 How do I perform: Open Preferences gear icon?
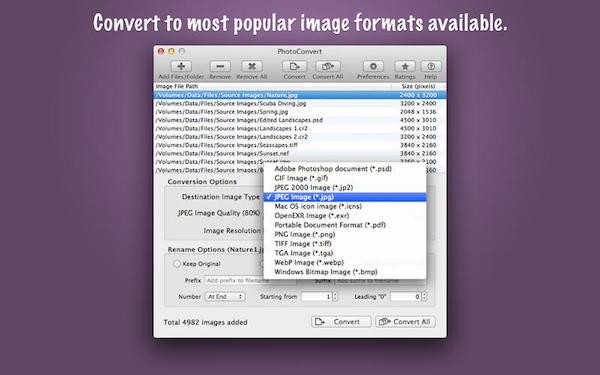(x=373, y=66)
